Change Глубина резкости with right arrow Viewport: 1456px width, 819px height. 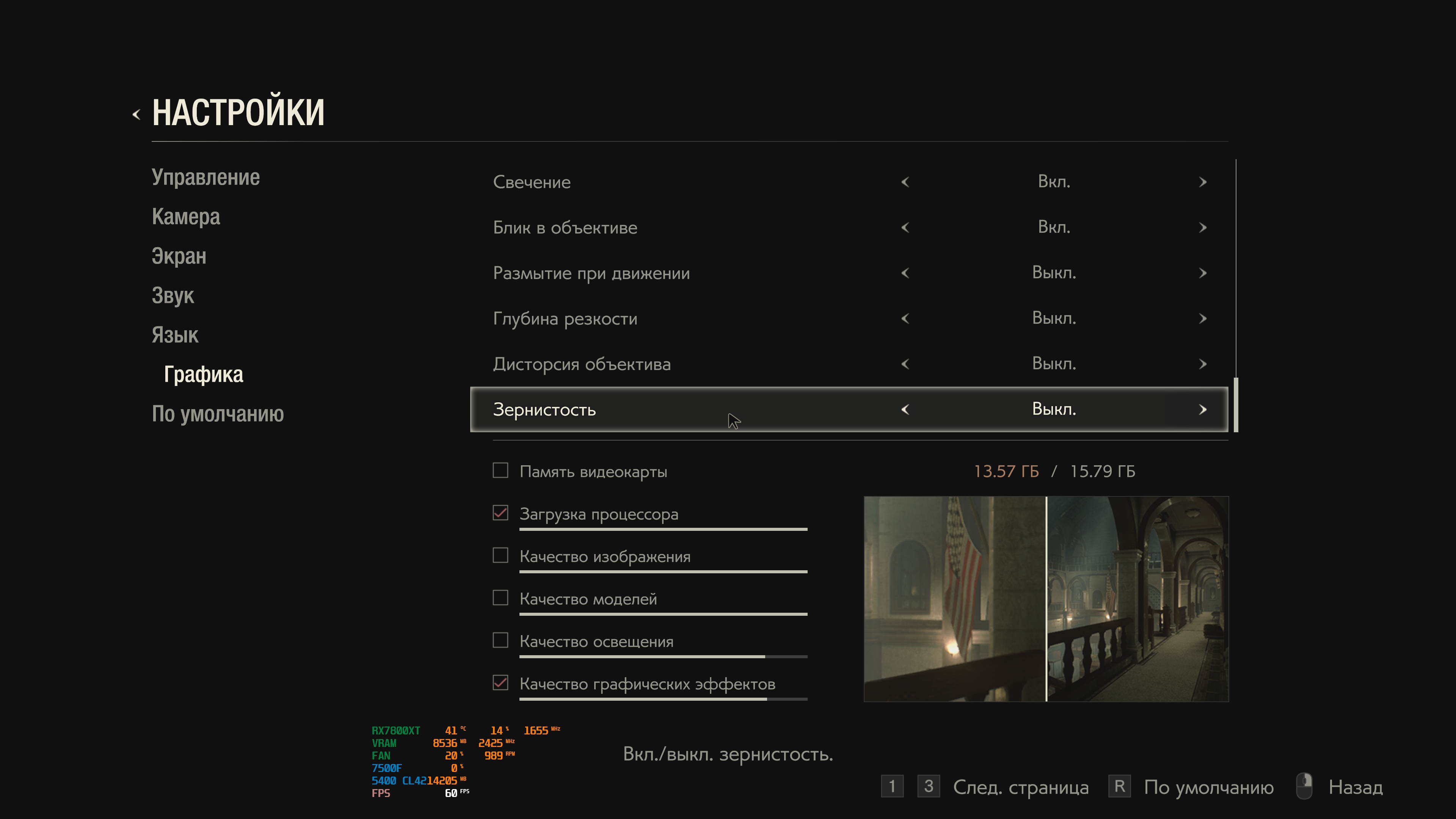1203,318
